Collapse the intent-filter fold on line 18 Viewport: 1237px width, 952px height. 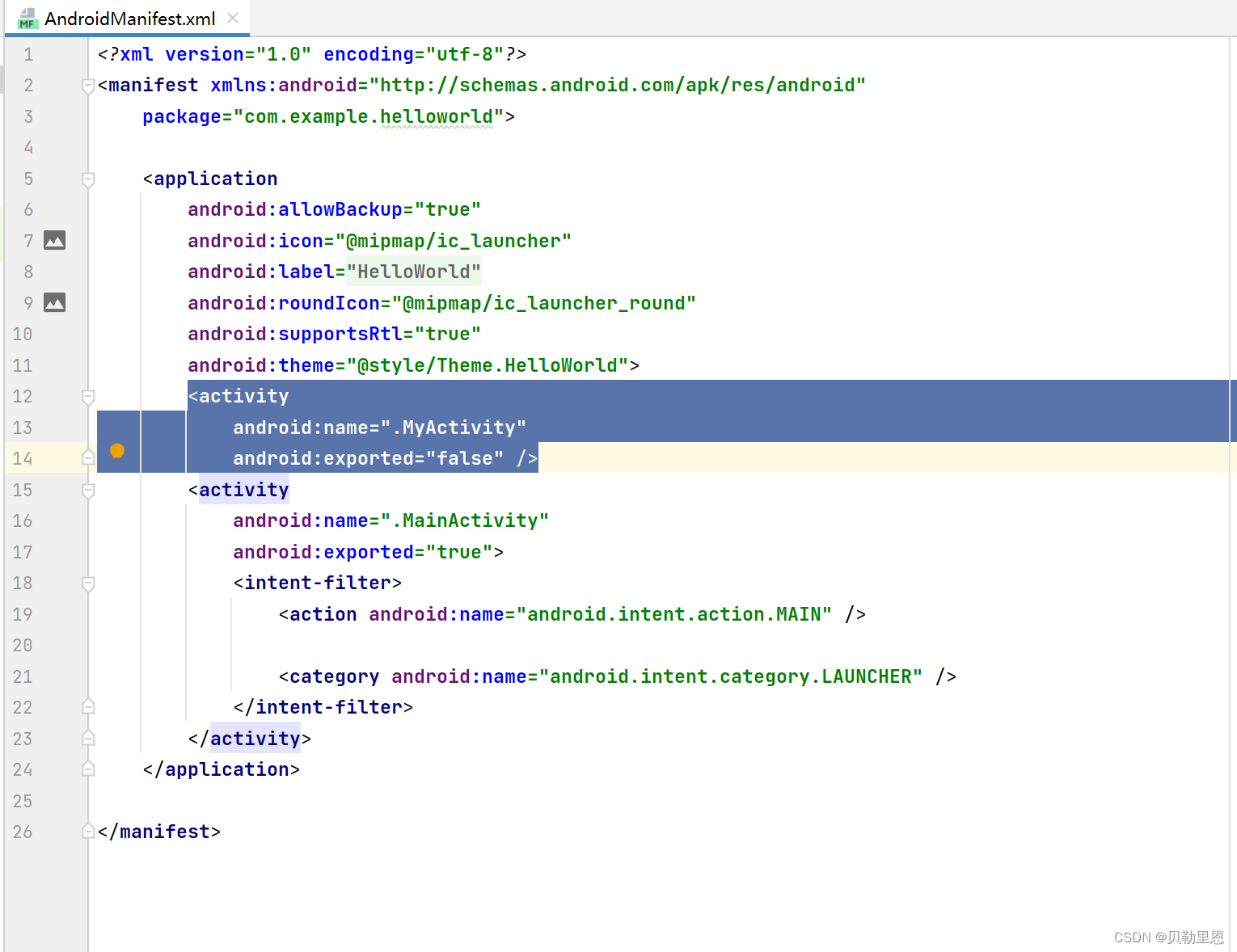click(88, 583)
